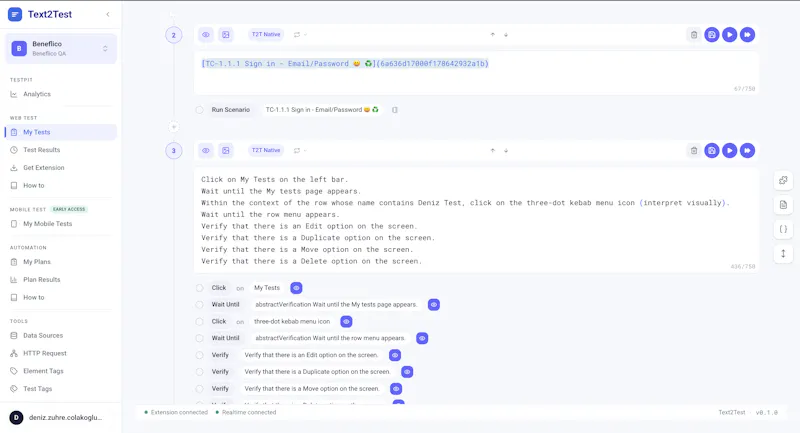Toggle eye icon for Verify Move option

396,389
